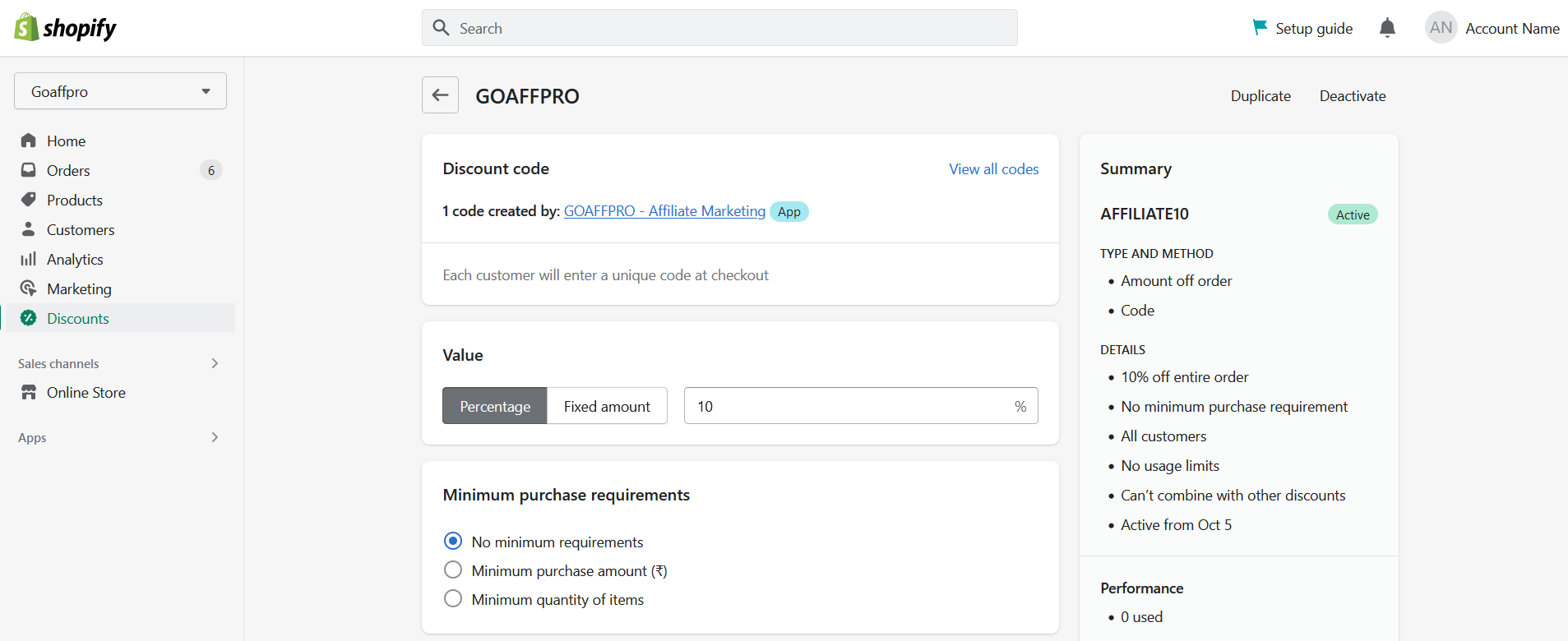
Task: Expand the Sales channels section
Action: 215,363
